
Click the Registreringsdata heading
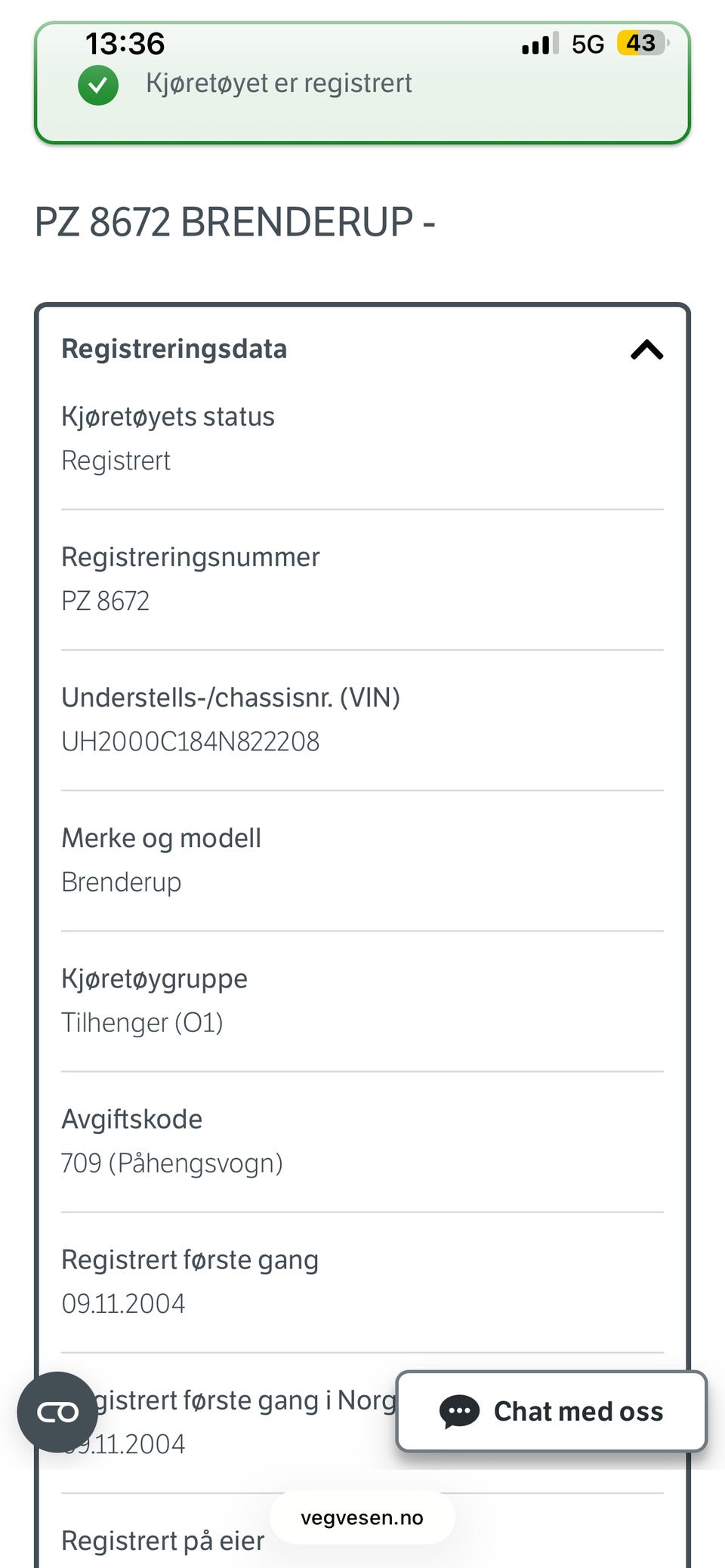click(174, 349)
